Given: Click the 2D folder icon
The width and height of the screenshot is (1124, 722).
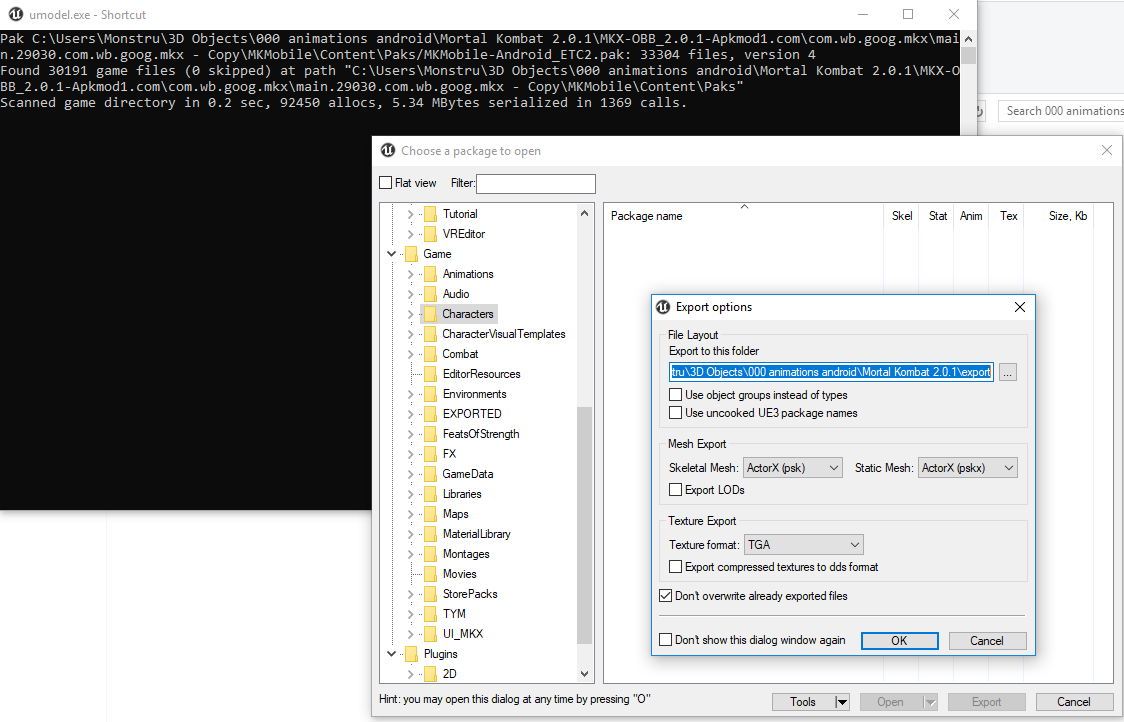Looking at the screenshot, I should pyautogui.click(x=430, y=674).
